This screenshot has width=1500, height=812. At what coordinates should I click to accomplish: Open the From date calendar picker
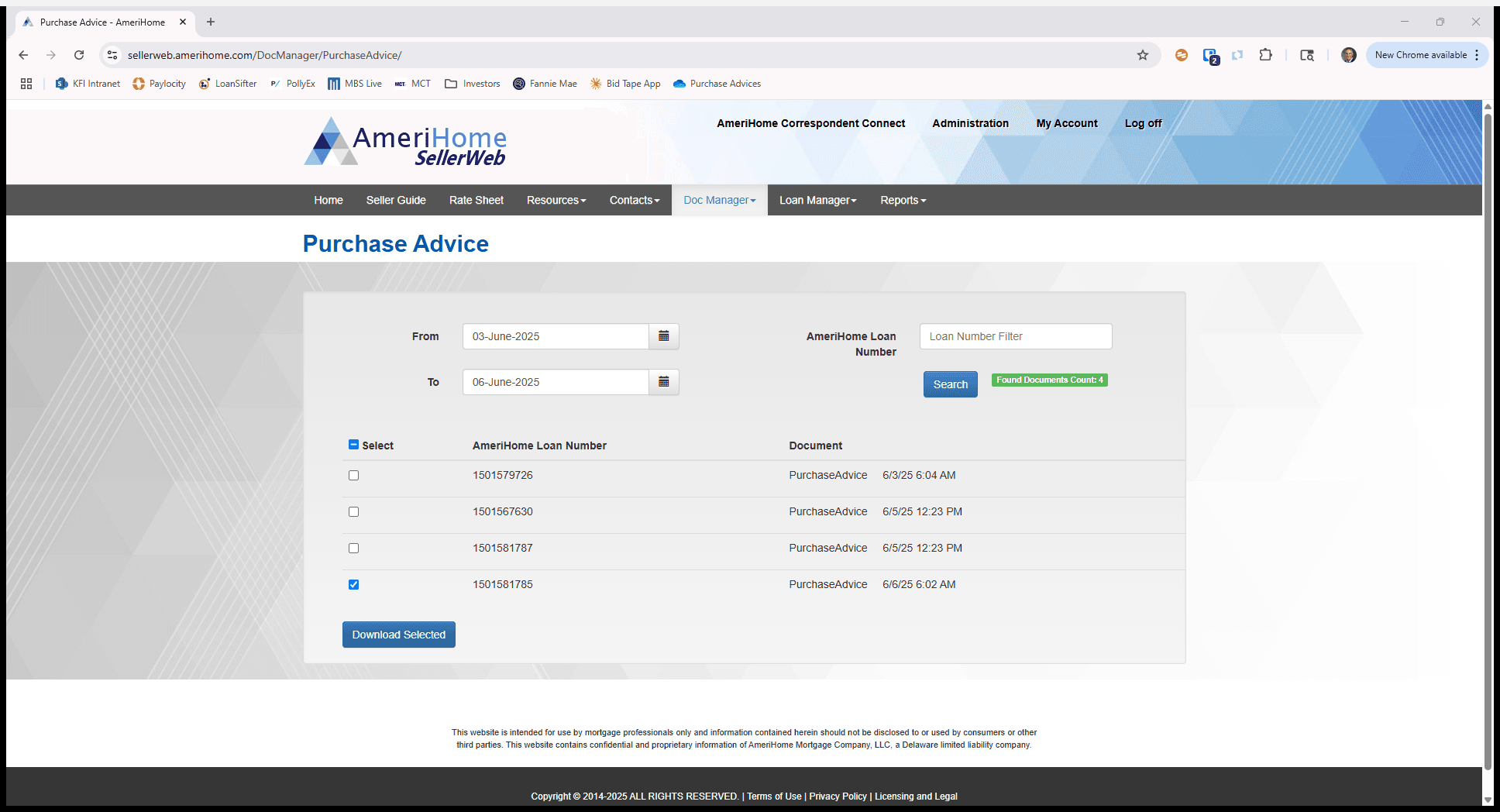pos(664,336)
